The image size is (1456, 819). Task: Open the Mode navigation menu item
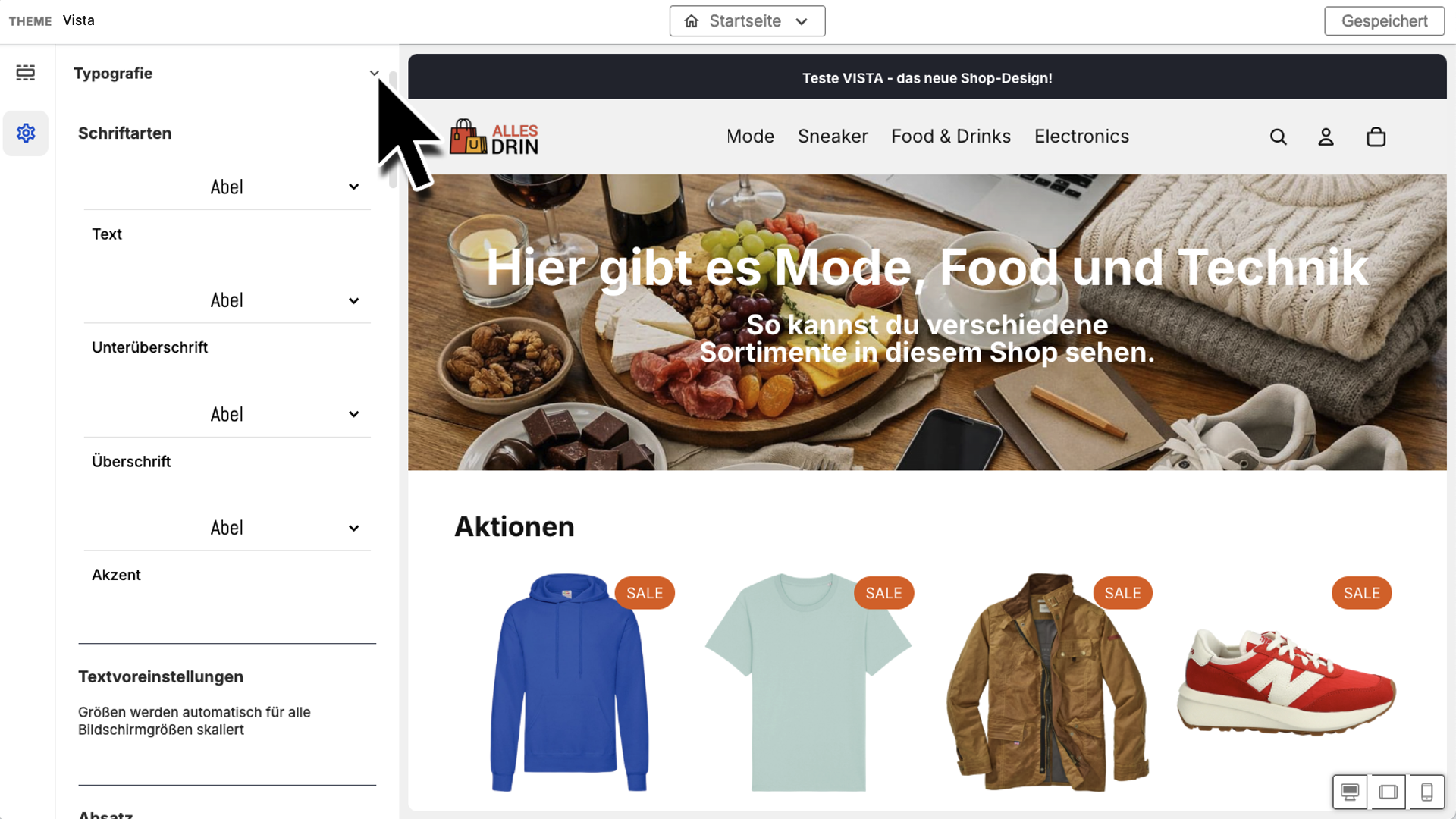click(750, 136)
